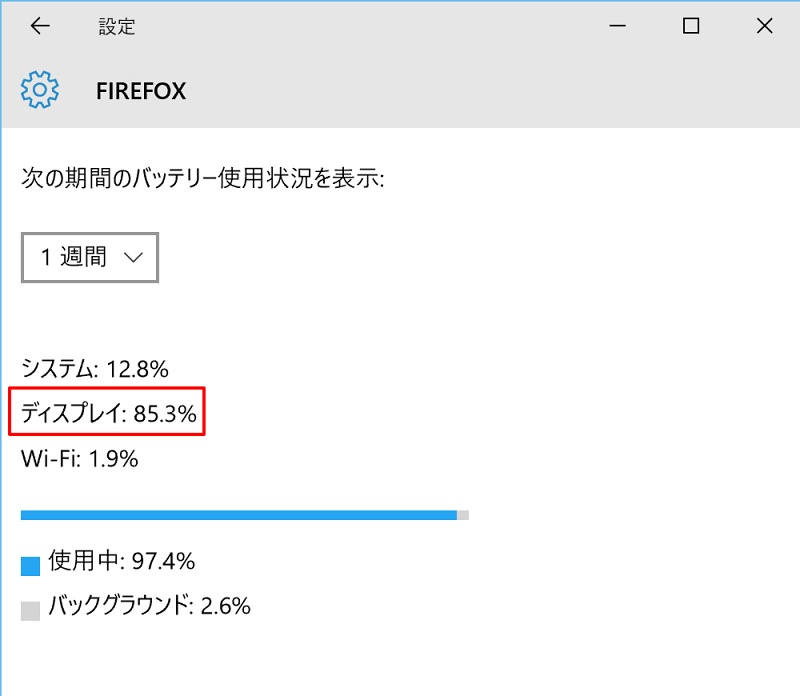The width and height of the screenshot is (800, 696).
Task: Open the 1 週間 period dropdown
Action: (x=90, y=257)
